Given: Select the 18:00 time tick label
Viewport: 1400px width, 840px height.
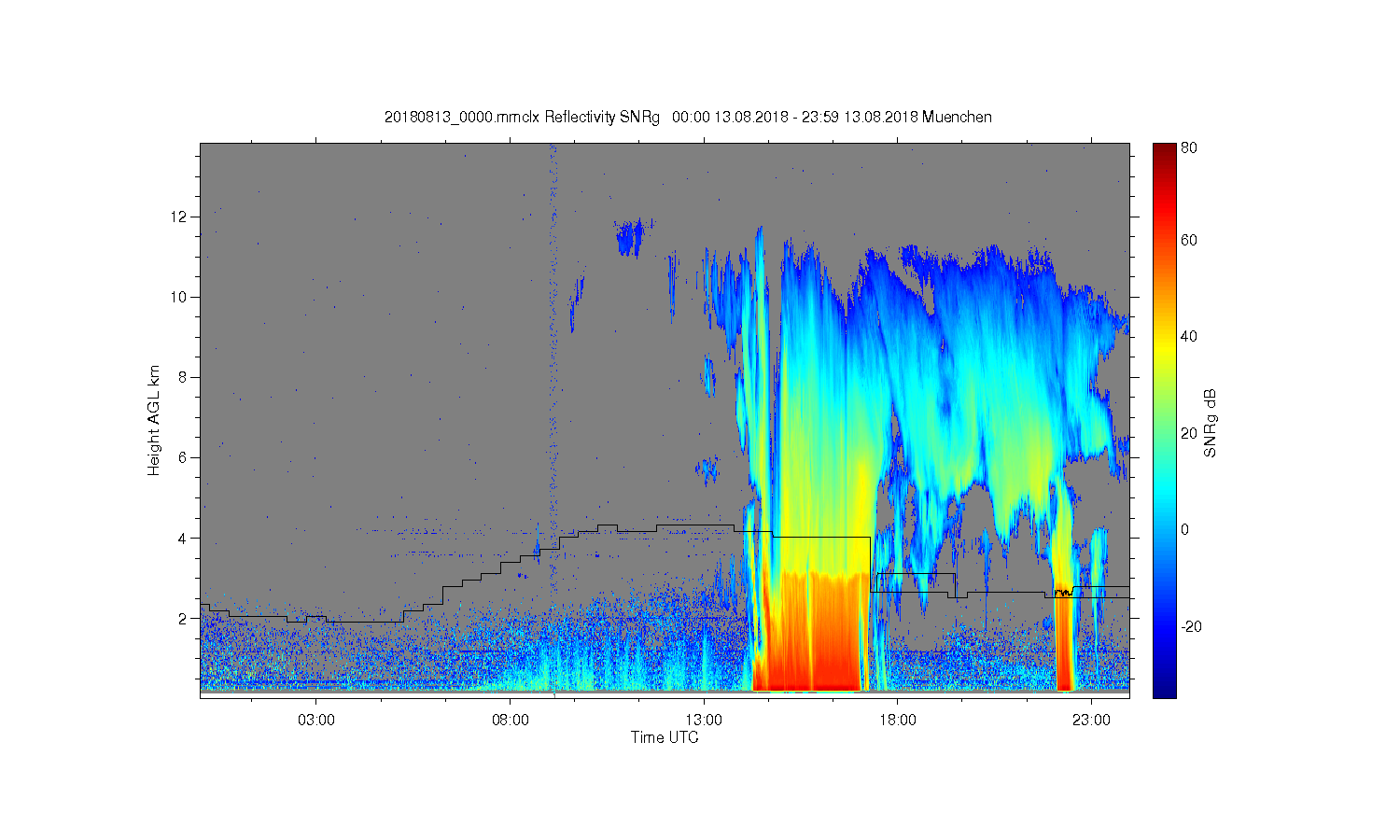Looking at the screenshot, I should pos(897,720).
